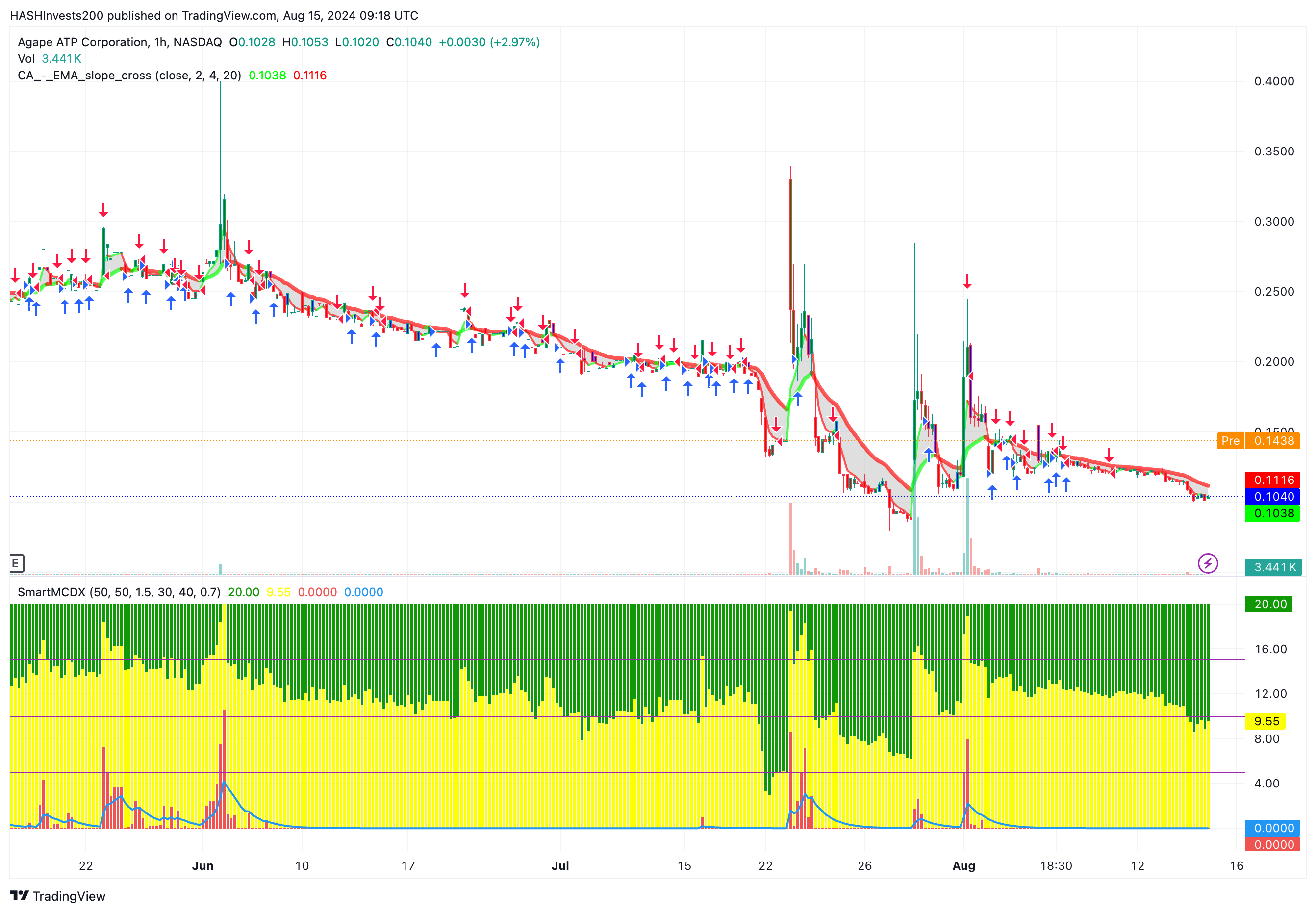This screenshot has height=913, width=1316.
Task: Click the red 0.1116 price label
Action: 1273,480
